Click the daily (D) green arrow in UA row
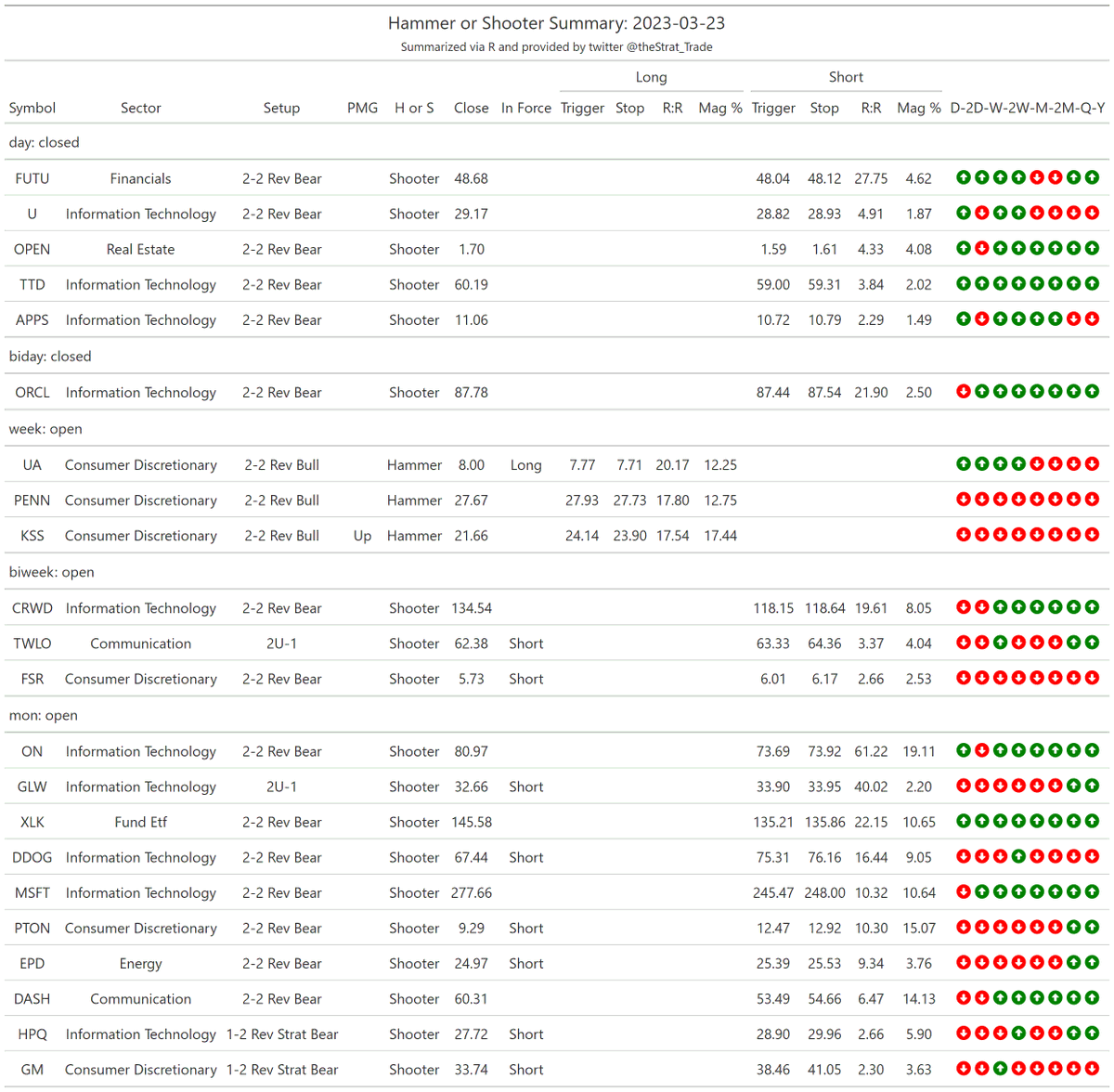 point(964,463)
